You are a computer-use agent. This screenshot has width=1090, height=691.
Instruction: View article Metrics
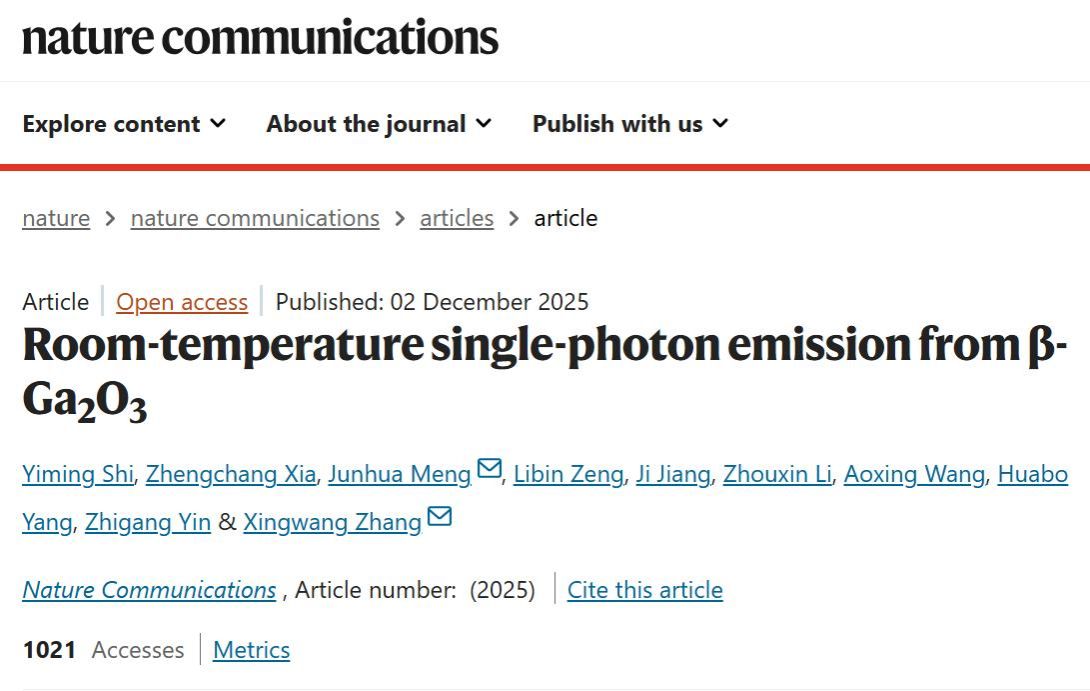251,650
